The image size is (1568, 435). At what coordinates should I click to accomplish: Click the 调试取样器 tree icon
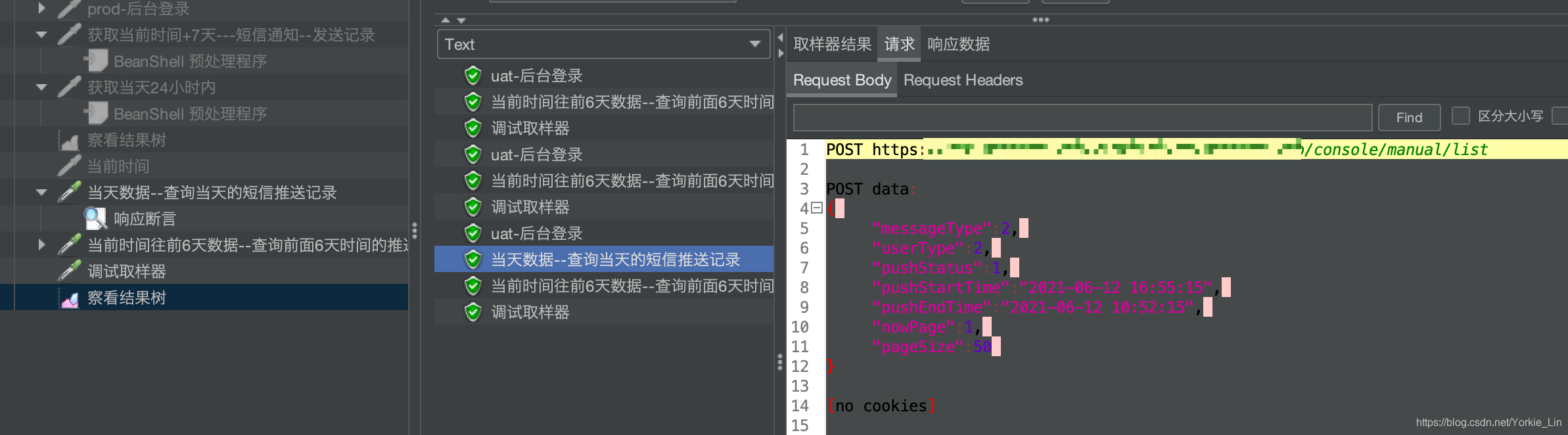pos(69,271)
